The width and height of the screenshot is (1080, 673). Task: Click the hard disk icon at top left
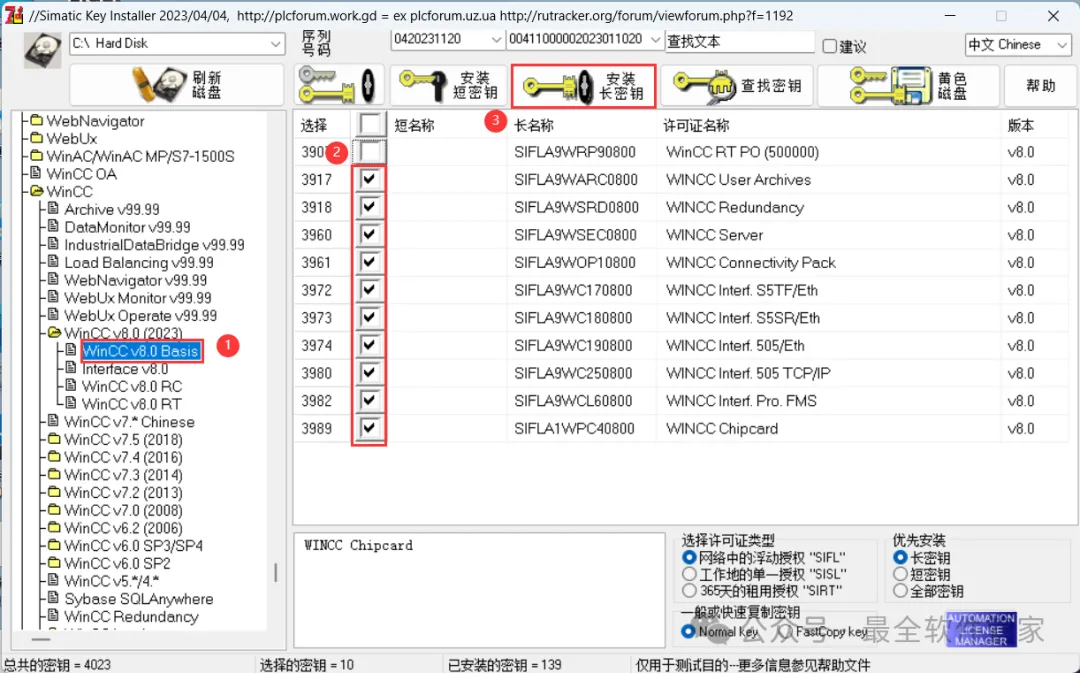(42, 50)
